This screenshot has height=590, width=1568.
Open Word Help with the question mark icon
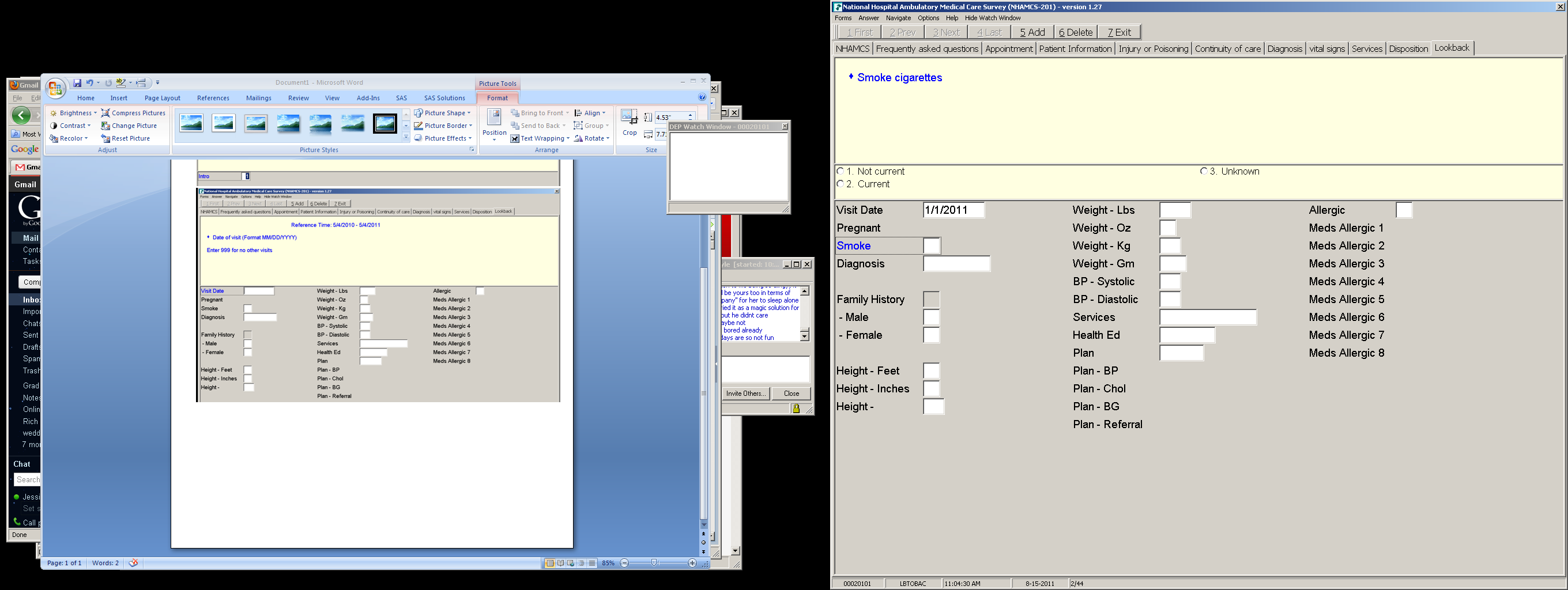(x=702, y=97)
